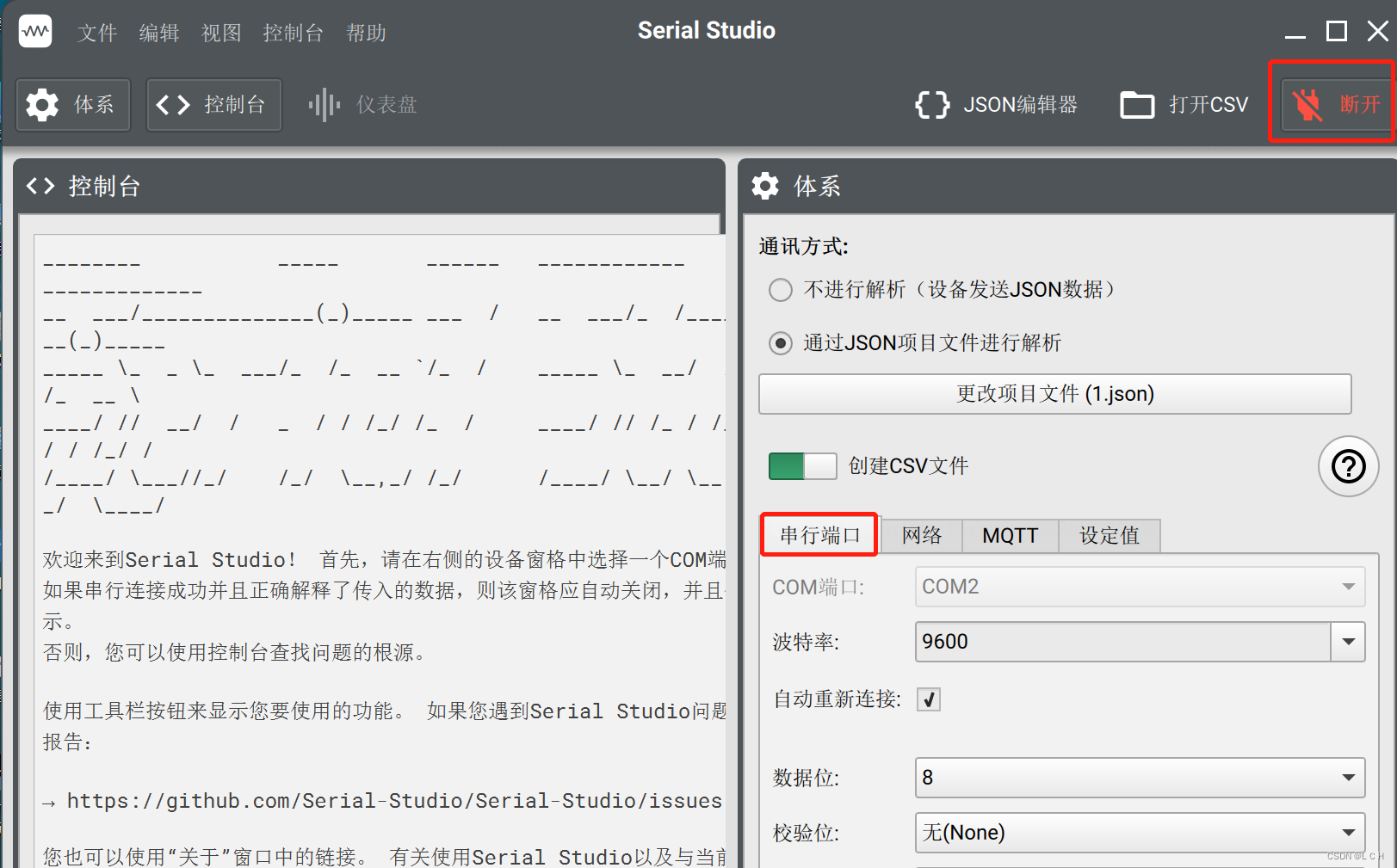Click the 打开CSV folder icon
The height and width of the screenshot is (868, 1397).
(x=1137, y=105)
